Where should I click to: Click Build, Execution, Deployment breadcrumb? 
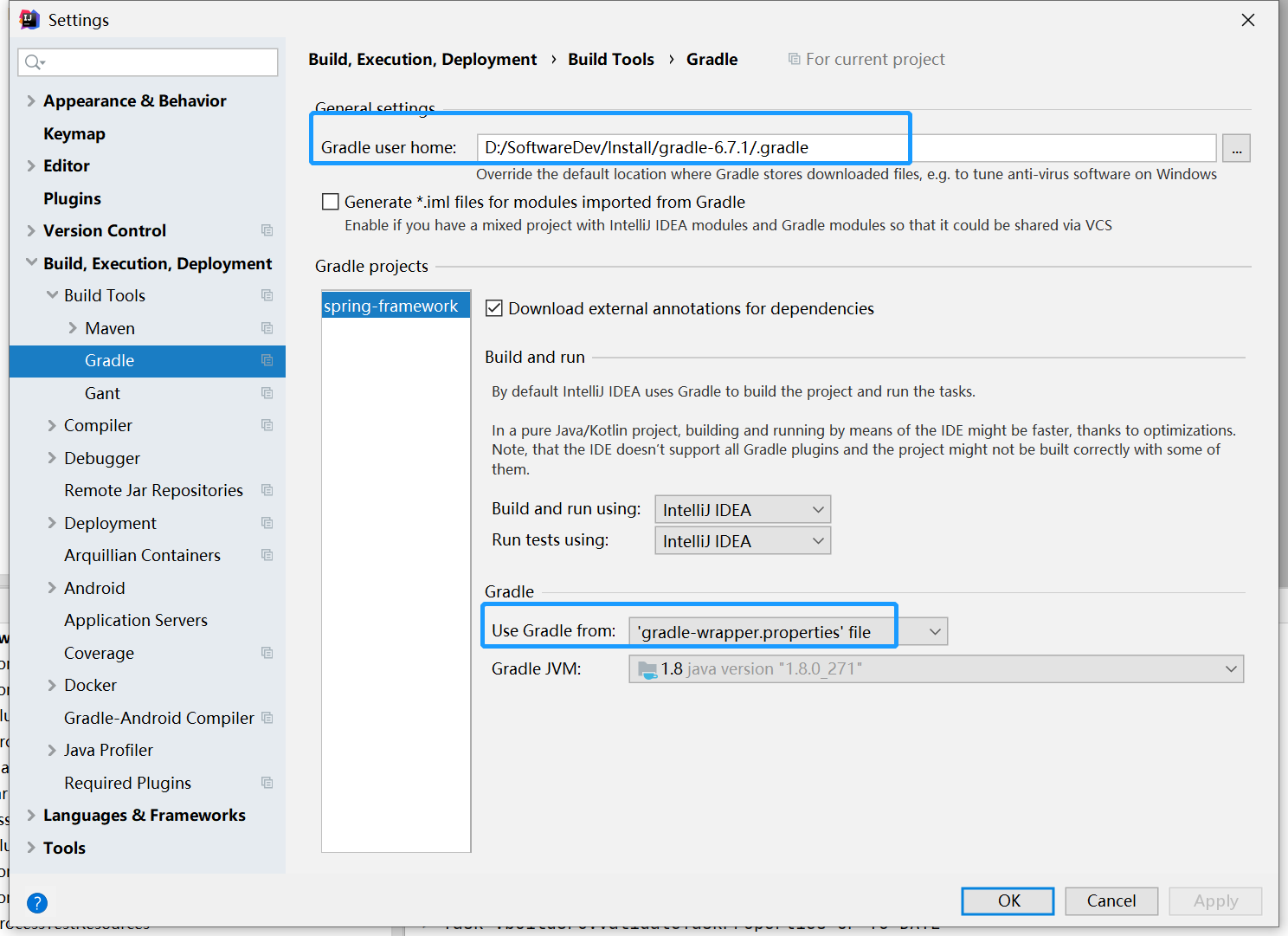point(422,59)
